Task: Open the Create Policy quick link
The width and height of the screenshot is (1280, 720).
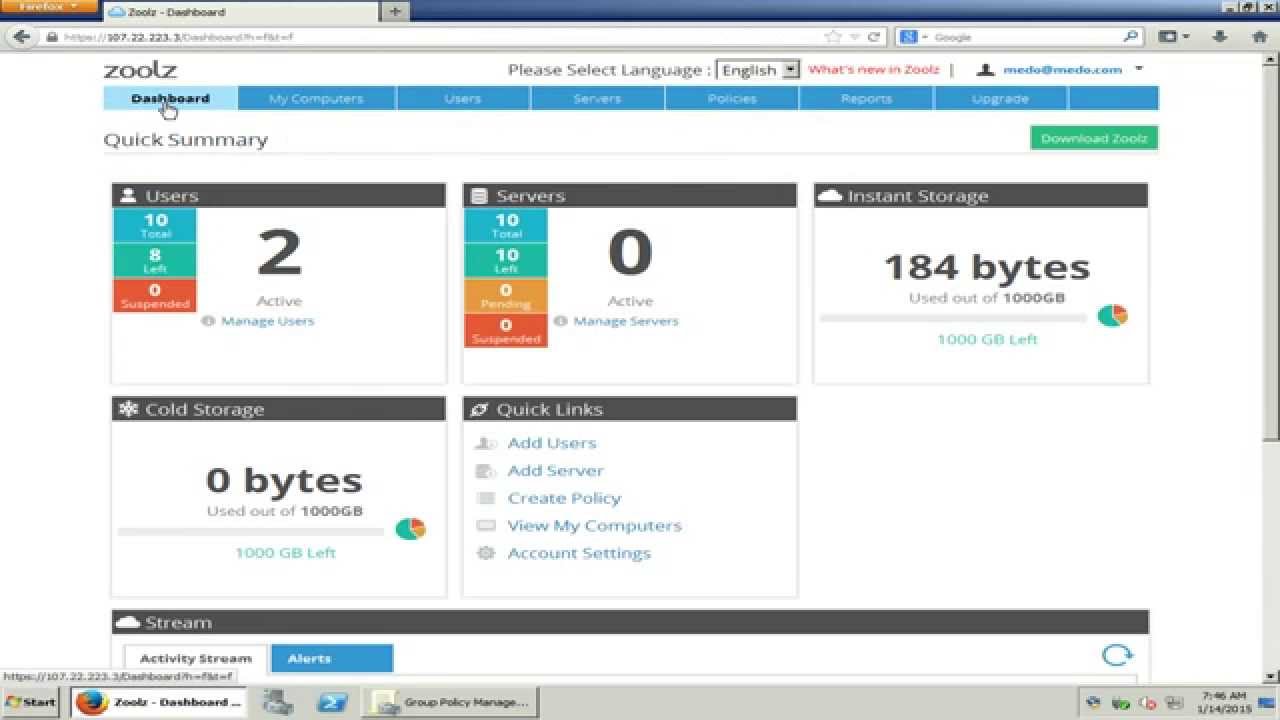Action: 564,498
